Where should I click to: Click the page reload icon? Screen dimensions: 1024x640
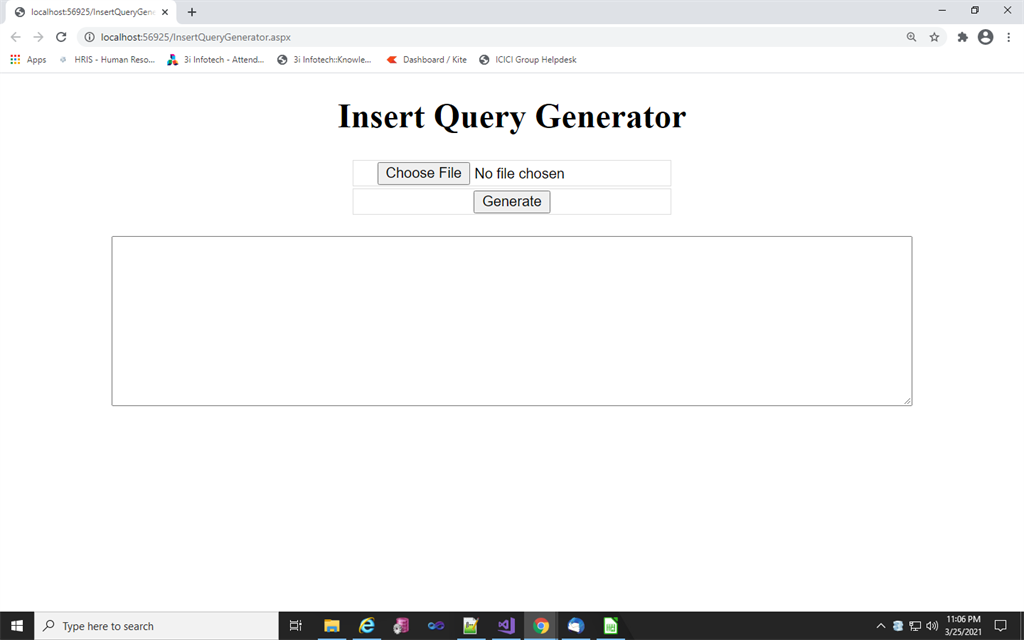[61, 36]
